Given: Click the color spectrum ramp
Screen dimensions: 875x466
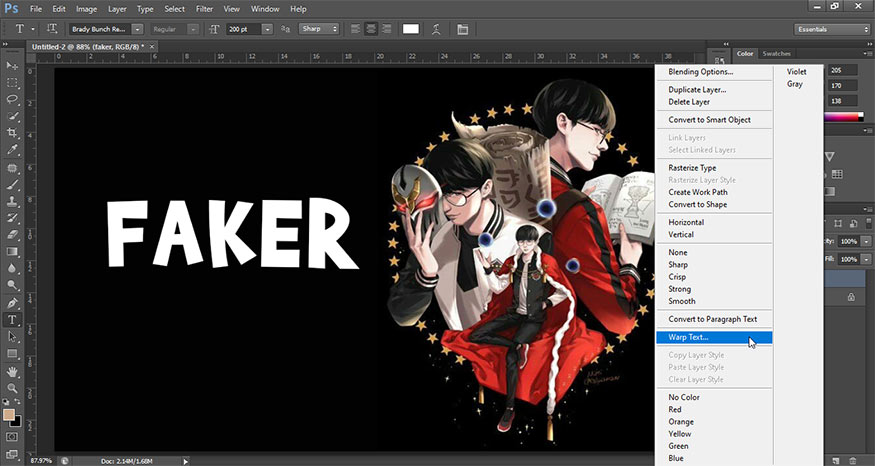Looking at the screenshot, I should click(x=844, y=117).
